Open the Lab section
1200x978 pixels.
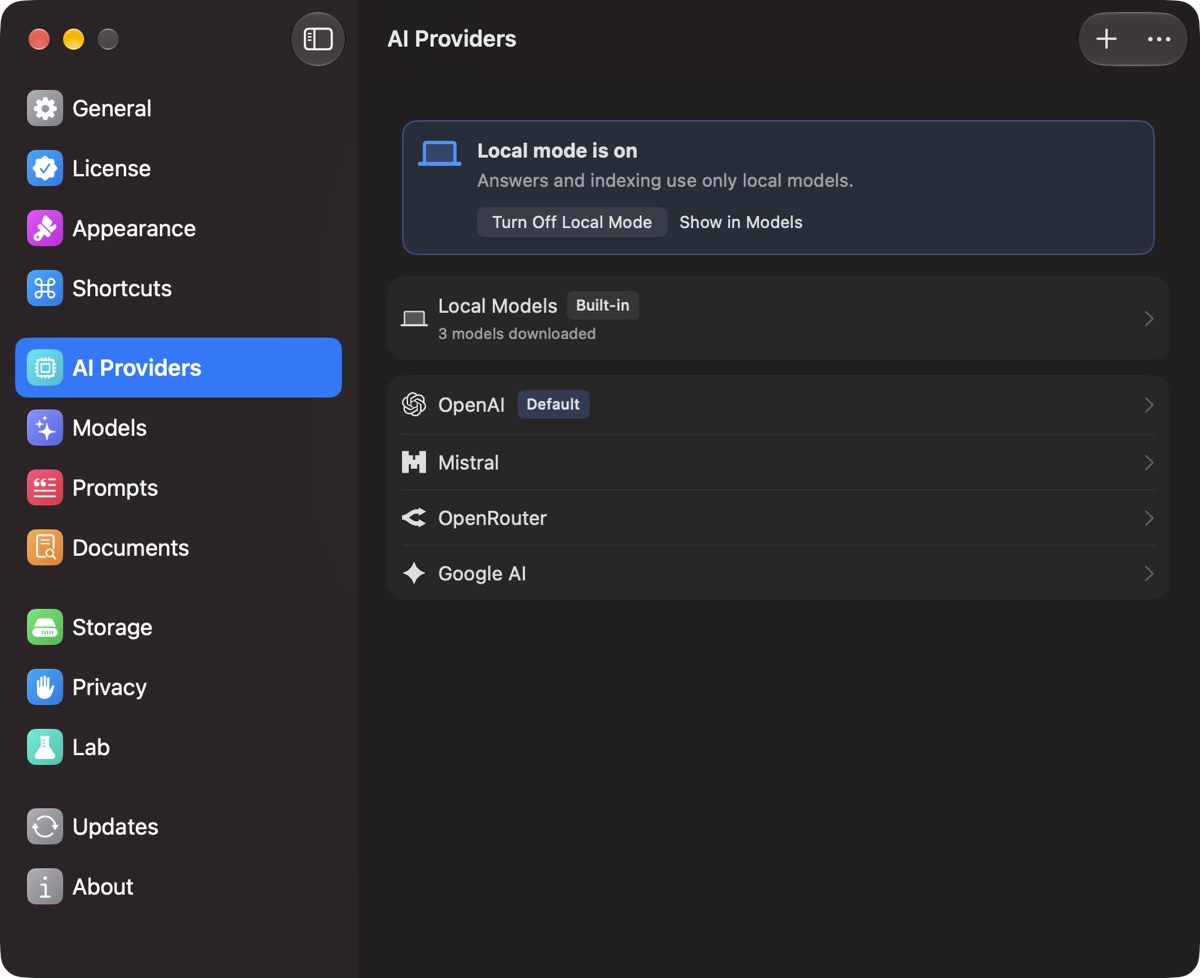pyautogui.click(x=178, y=748)
